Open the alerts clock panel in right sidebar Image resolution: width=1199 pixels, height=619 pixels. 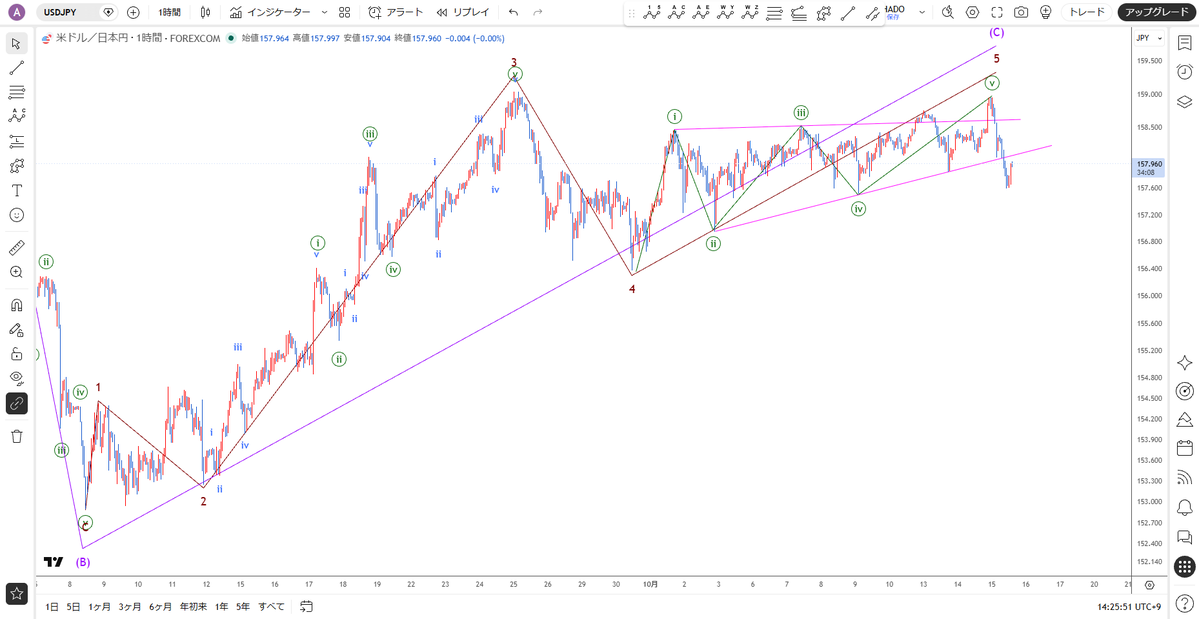tap(1184, 72)
